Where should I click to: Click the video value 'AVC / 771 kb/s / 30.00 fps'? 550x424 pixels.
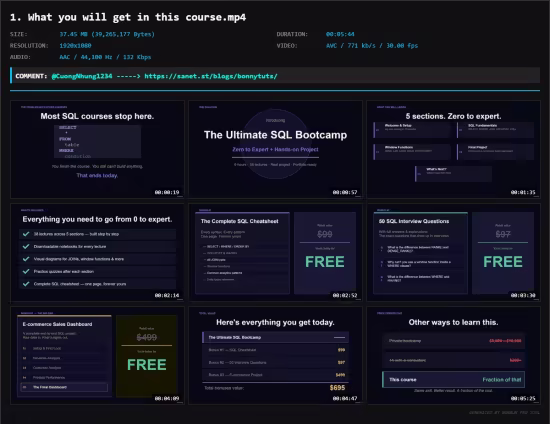[372, 46]
